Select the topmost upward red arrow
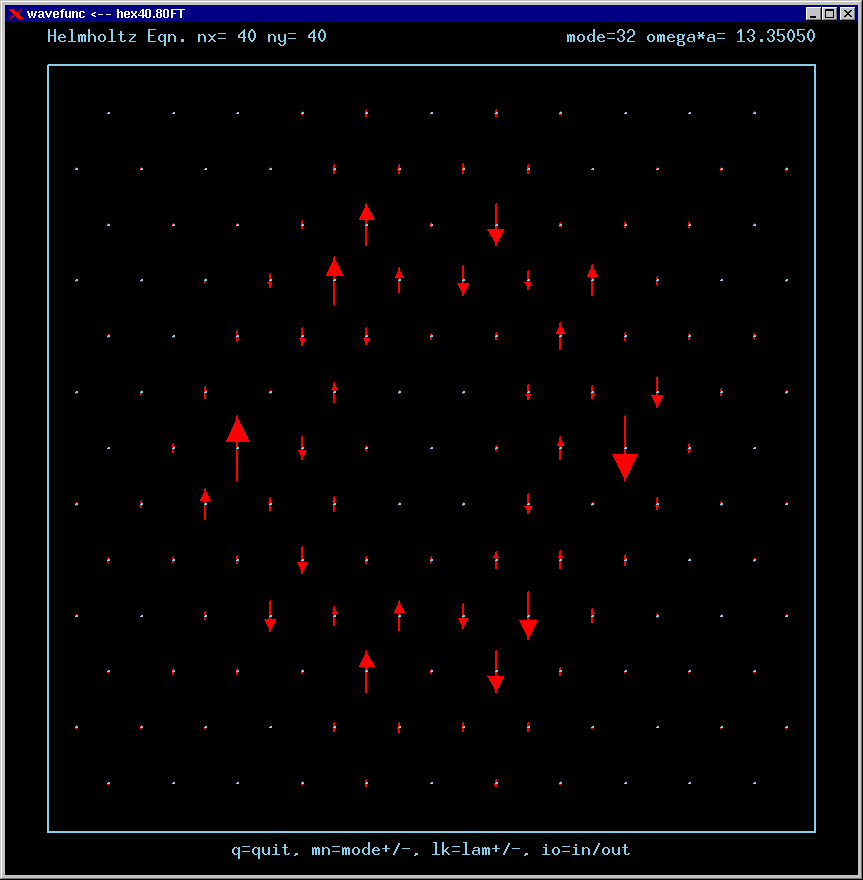This screenshot has height=880, width=863. coord(367,224)
